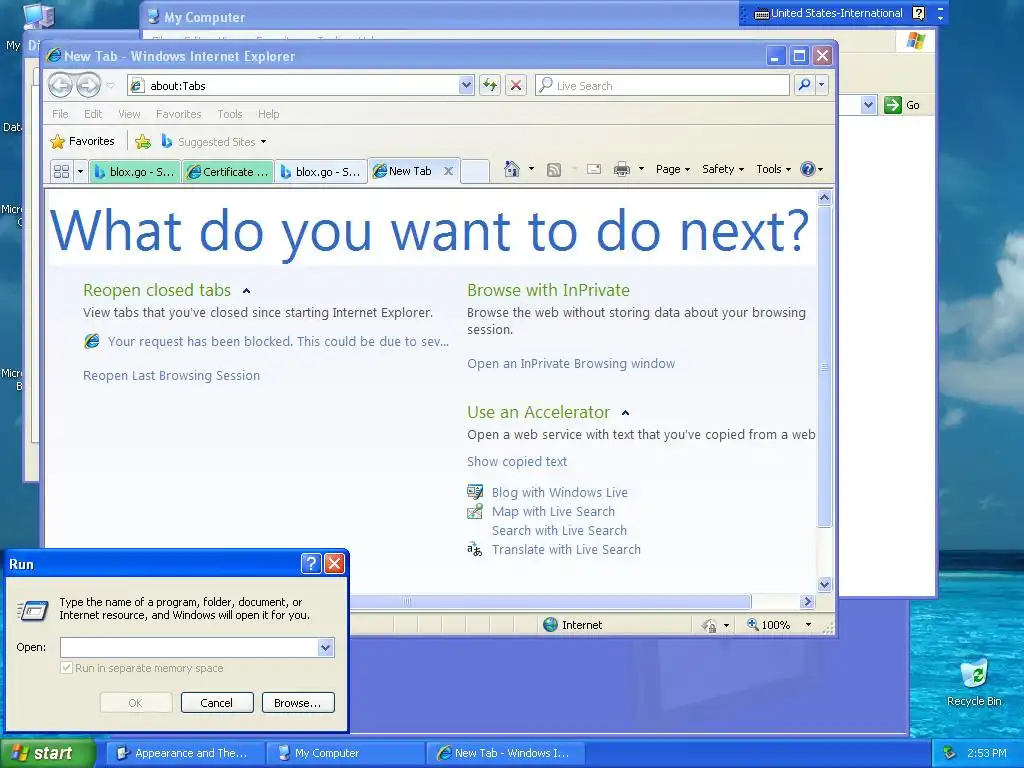Viewport: 1024px width, 768px height.
Task: Click the horizontal scrollbar right arrow
Action: click(807, 601)
